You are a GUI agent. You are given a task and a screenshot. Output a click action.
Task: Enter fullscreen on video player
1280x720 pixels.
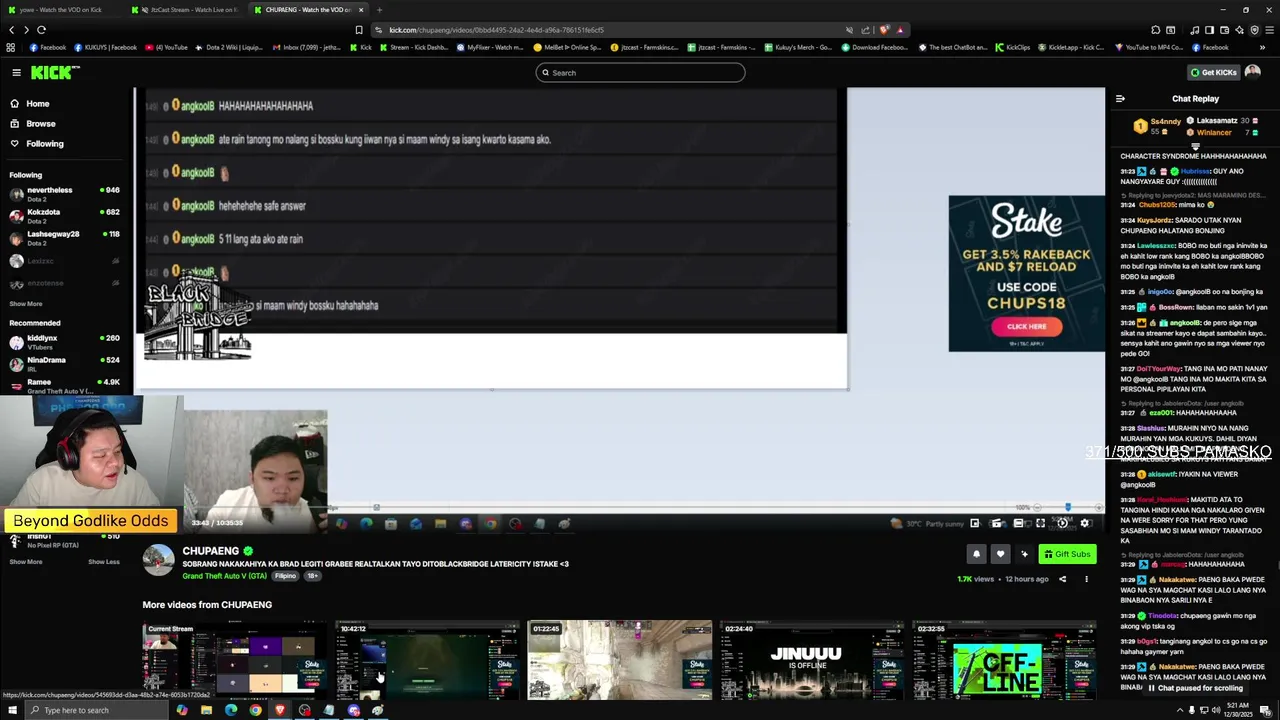(1040, 523)
